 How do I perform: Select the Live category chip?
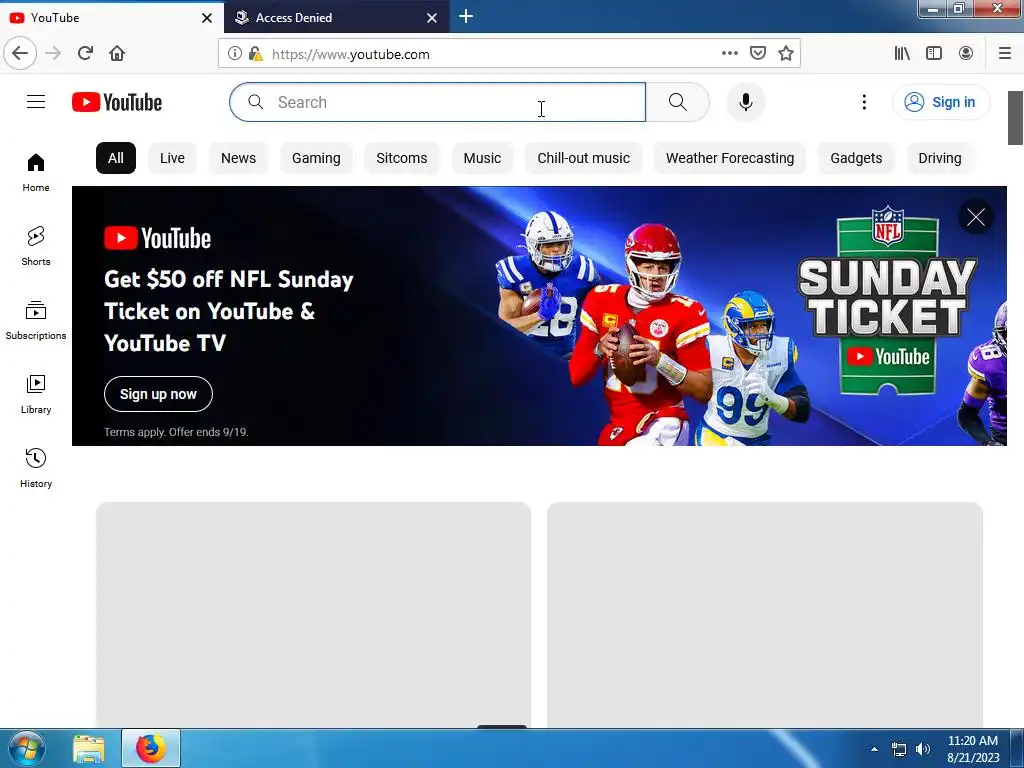172,158
